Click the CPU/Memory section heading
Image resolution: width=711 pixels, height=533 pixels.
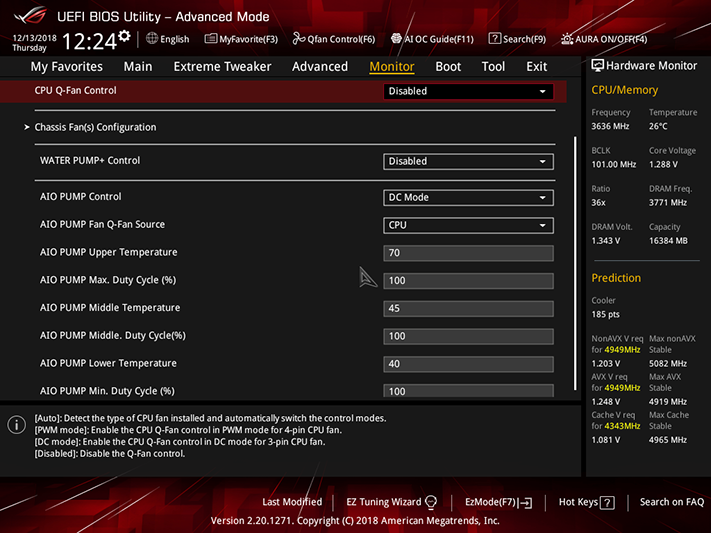pyautogui.click(x=624, y=90)
